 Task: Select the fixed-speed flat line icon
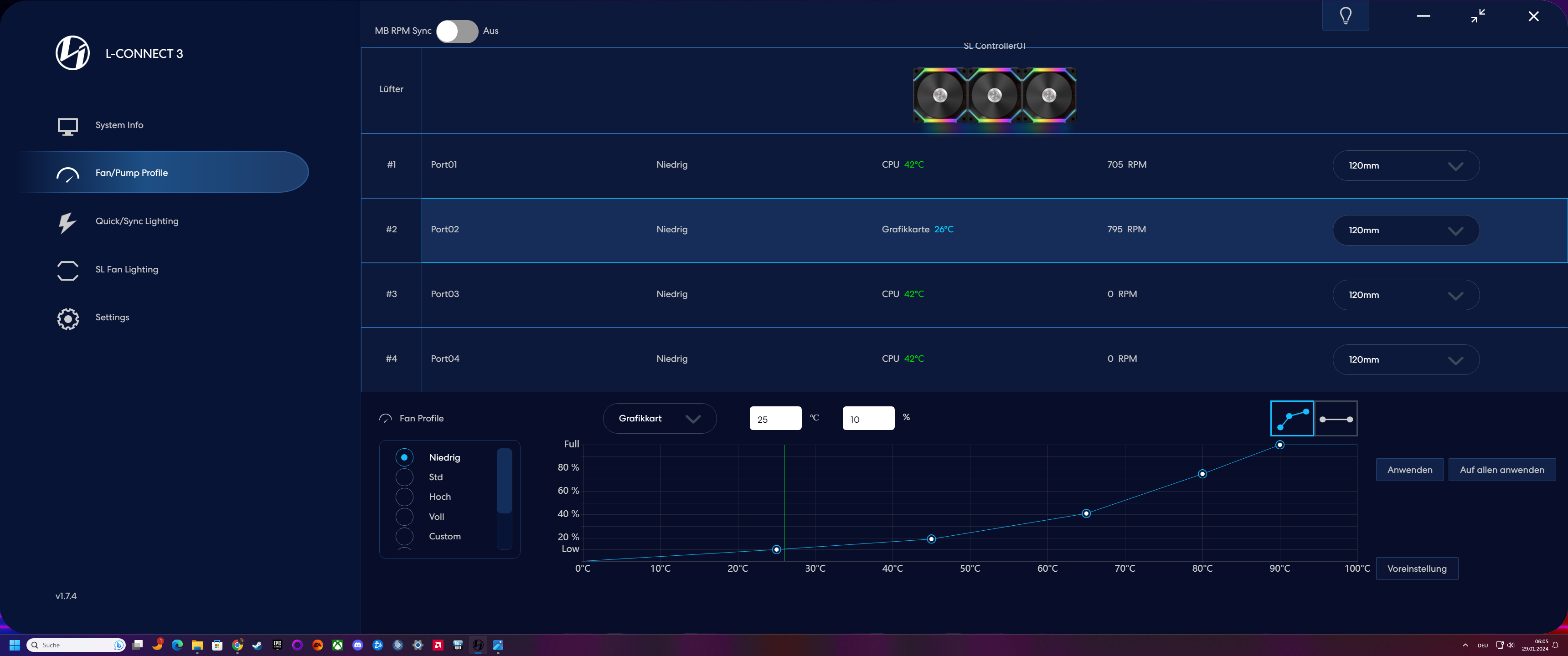click(1336, 419)
